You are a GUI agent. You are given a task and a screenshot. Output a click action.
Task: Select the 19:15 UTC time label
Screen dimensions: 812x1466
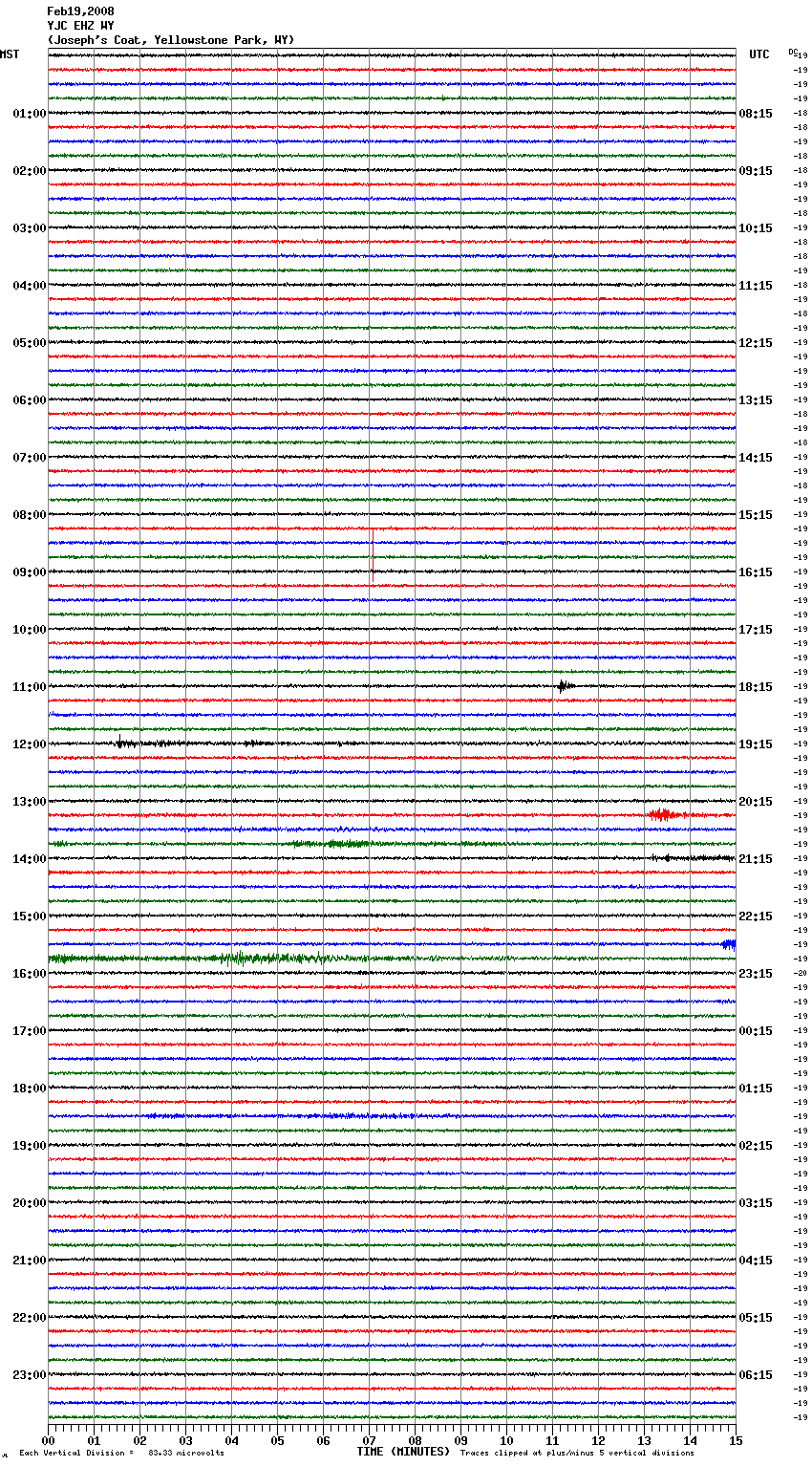(756, 744)
